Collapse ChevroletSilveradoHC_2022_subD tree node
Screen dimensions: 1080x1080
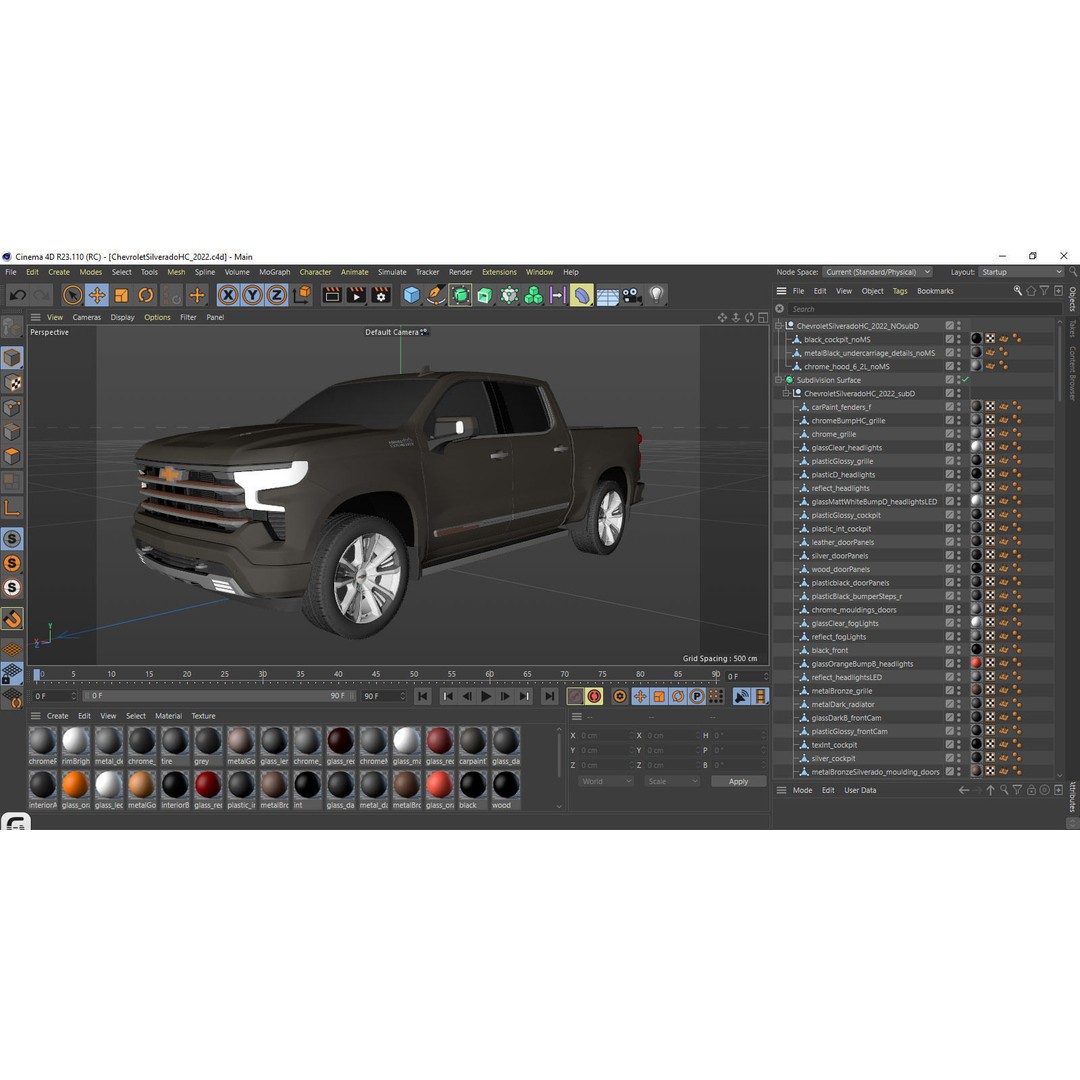coord(786,393)
